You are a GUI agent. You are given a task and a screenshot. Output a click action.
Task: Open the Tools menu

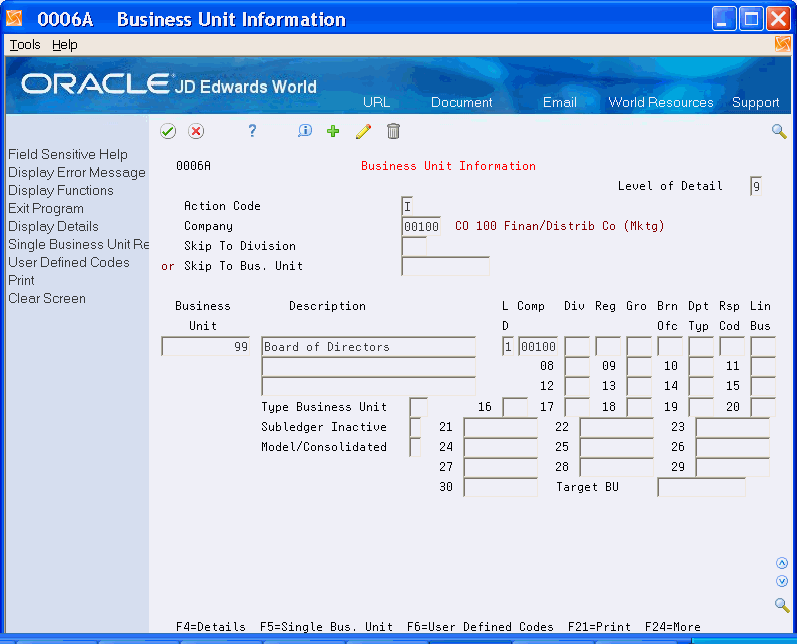25,45
